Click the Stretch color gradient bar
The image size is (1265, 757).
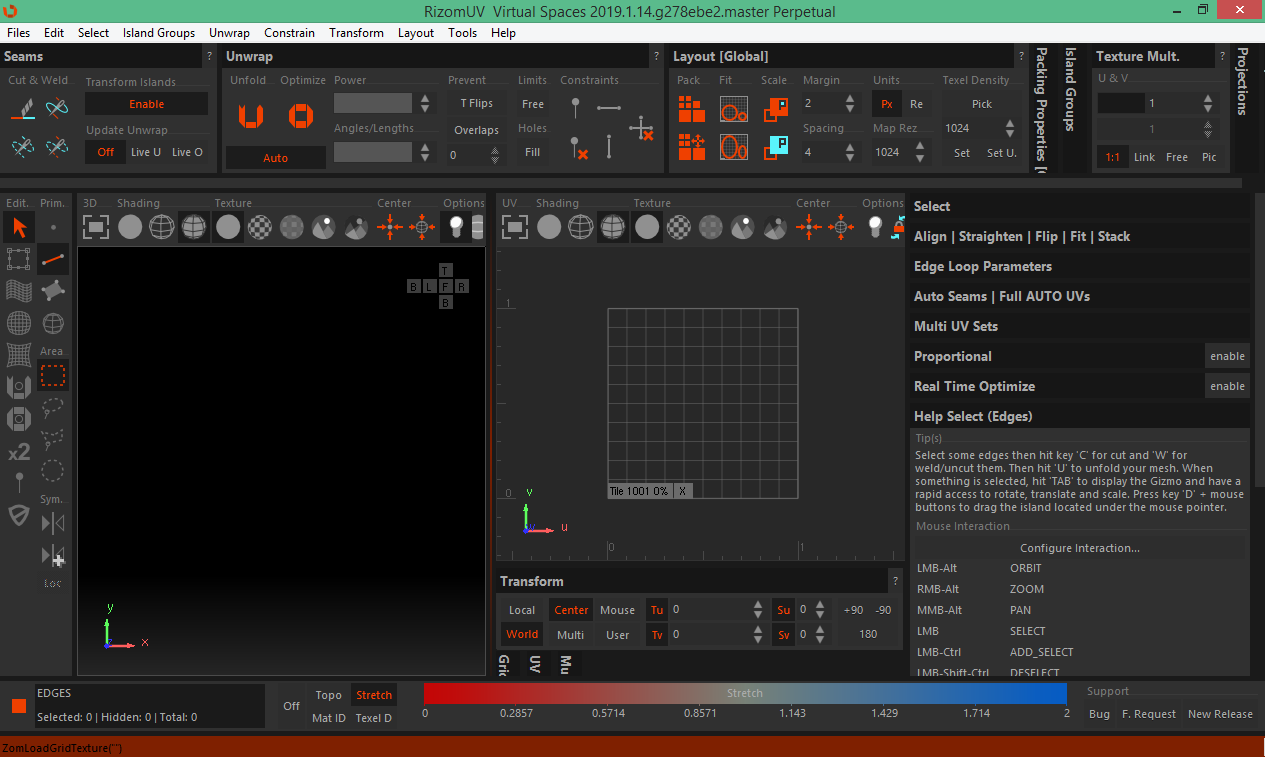click(x=745, y=693)
